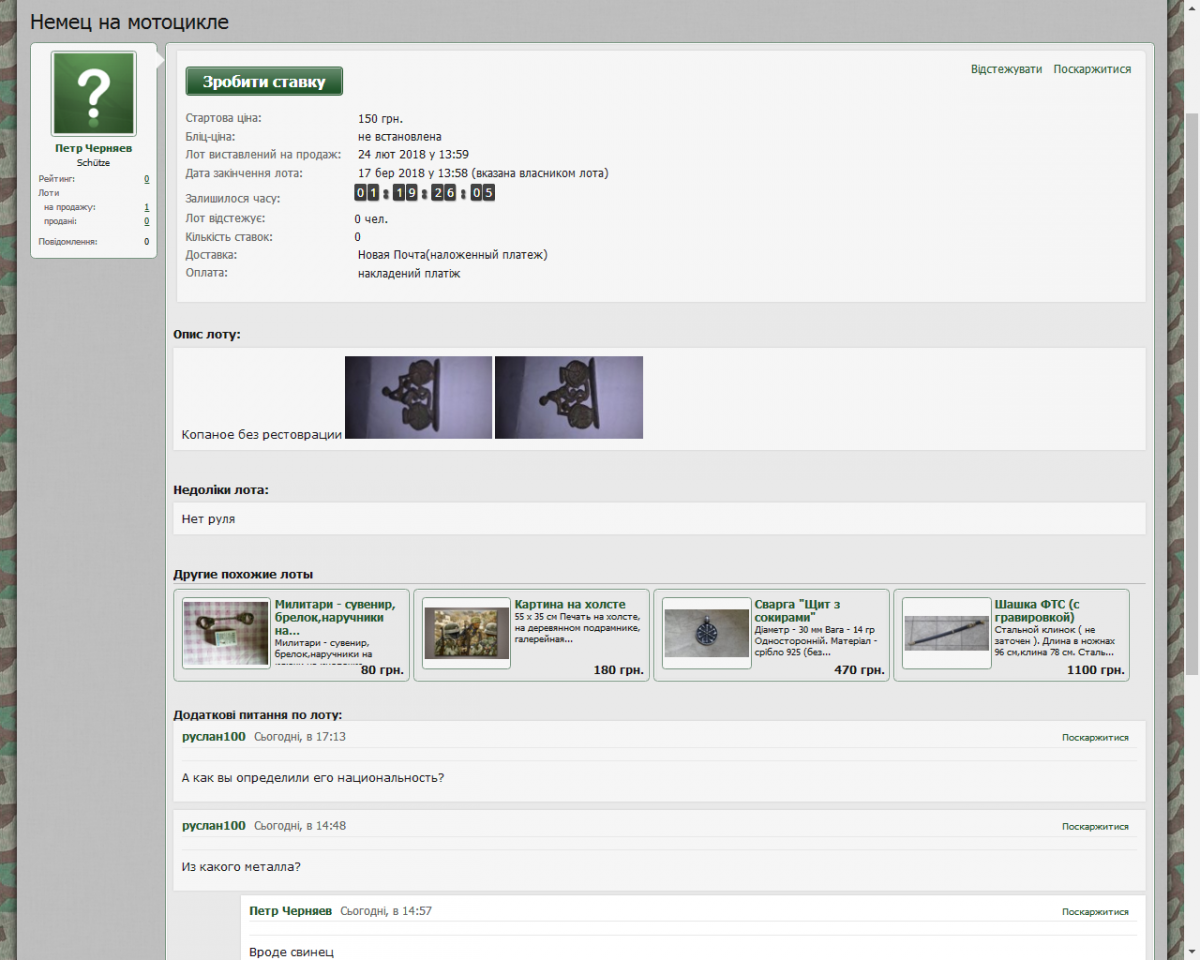Open the first lot photo thumbnail
Viewport: 1200px width, 960px height.
tap(418, 397)
